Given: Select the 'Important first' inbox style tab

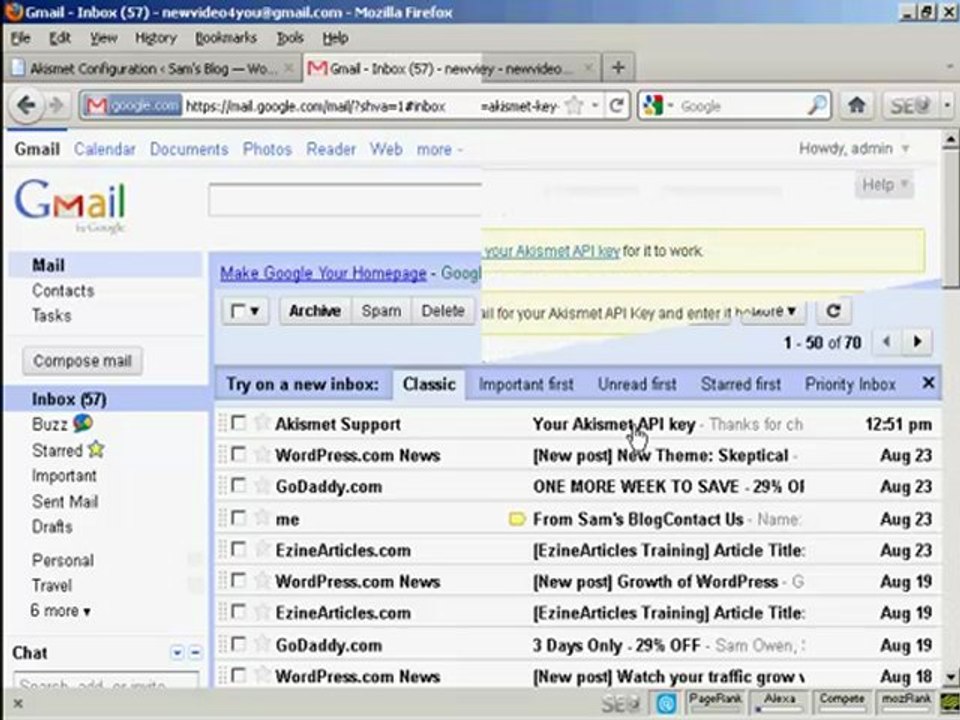Looking at the screenshot, I should [x=526, y=384].
